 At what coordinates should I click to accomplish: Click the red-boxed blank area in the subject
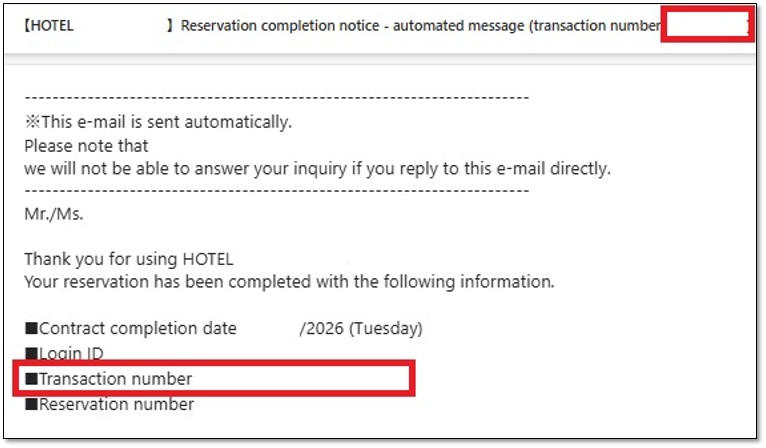(x=706, y=25)
